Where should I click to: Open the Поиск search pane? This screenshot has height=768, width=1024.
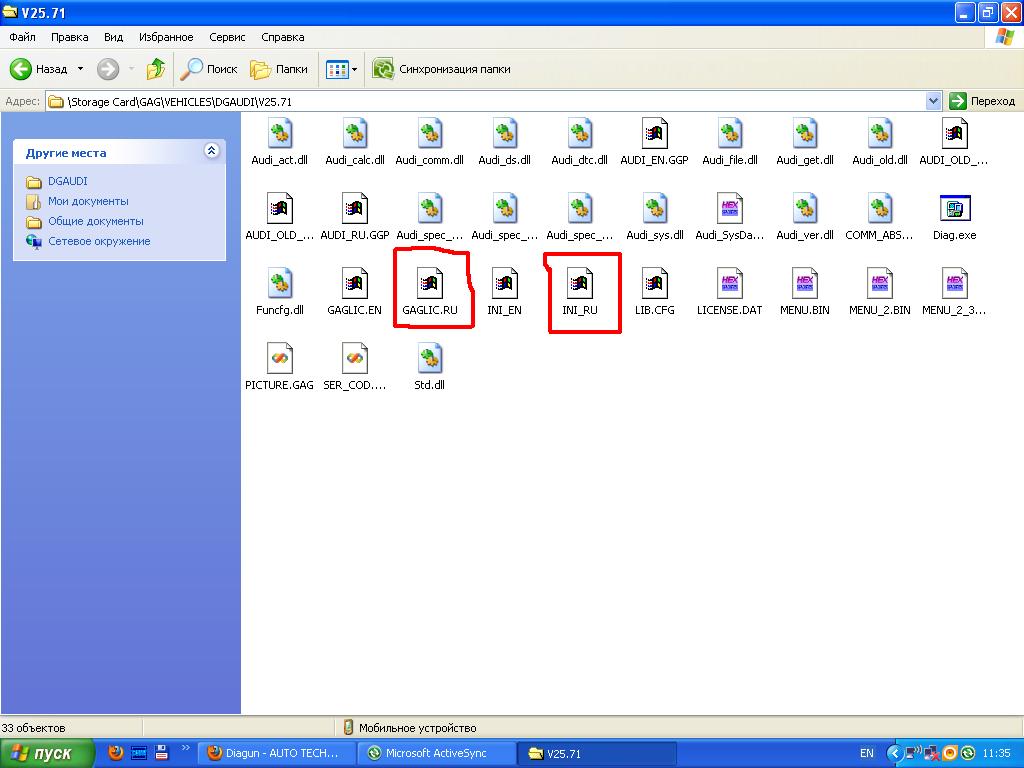(x=209, y=69)
